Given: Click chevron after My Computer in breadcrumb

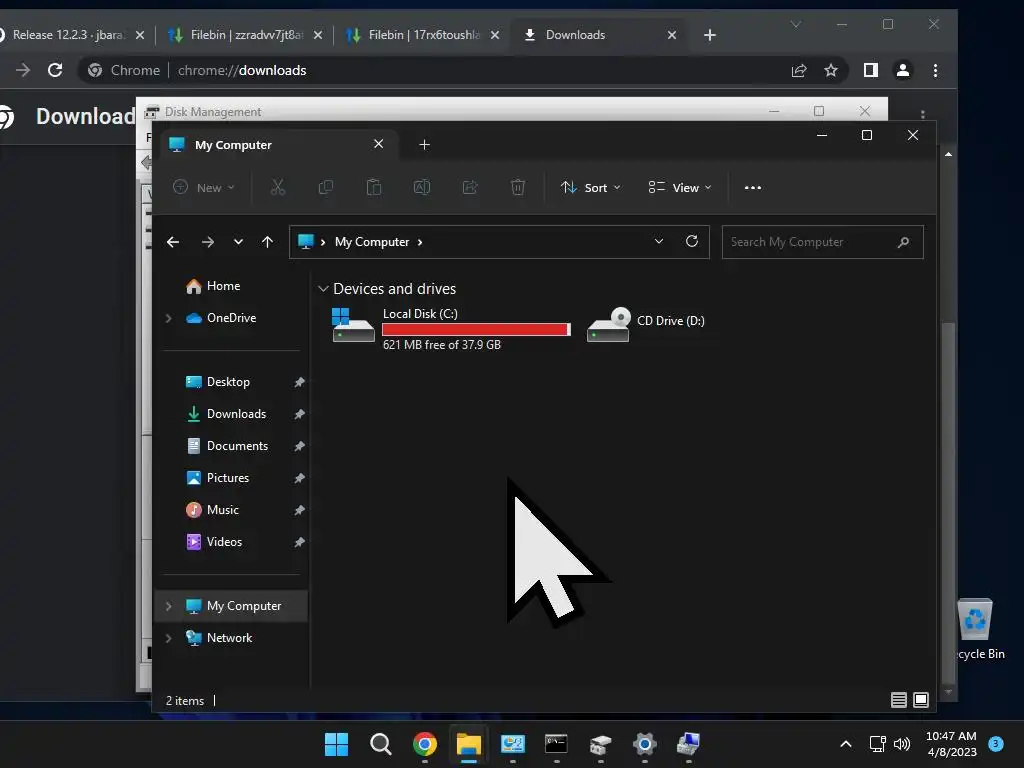Looking at the screenshot, I should (x=420, y=242).
